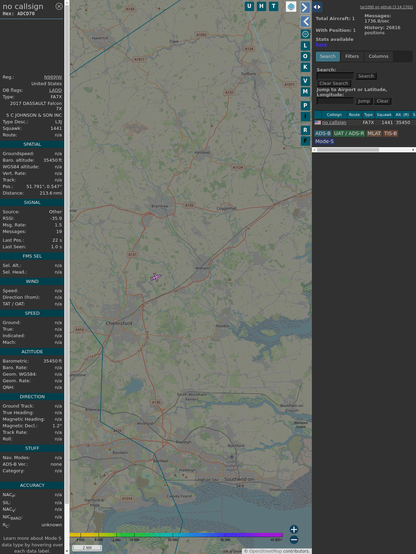Toggle the H map button
The height and width of the screenshot is (554, 416).
click(261, 6)
